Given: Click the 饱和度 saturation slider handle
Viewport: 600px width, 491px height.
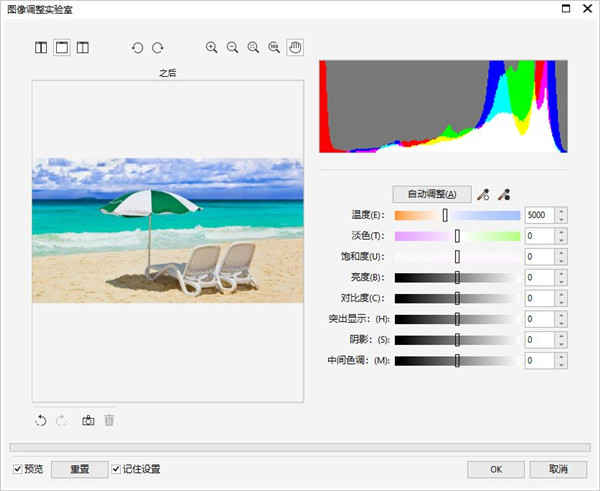Looking at the screenshot, I should tap(457, 257).
